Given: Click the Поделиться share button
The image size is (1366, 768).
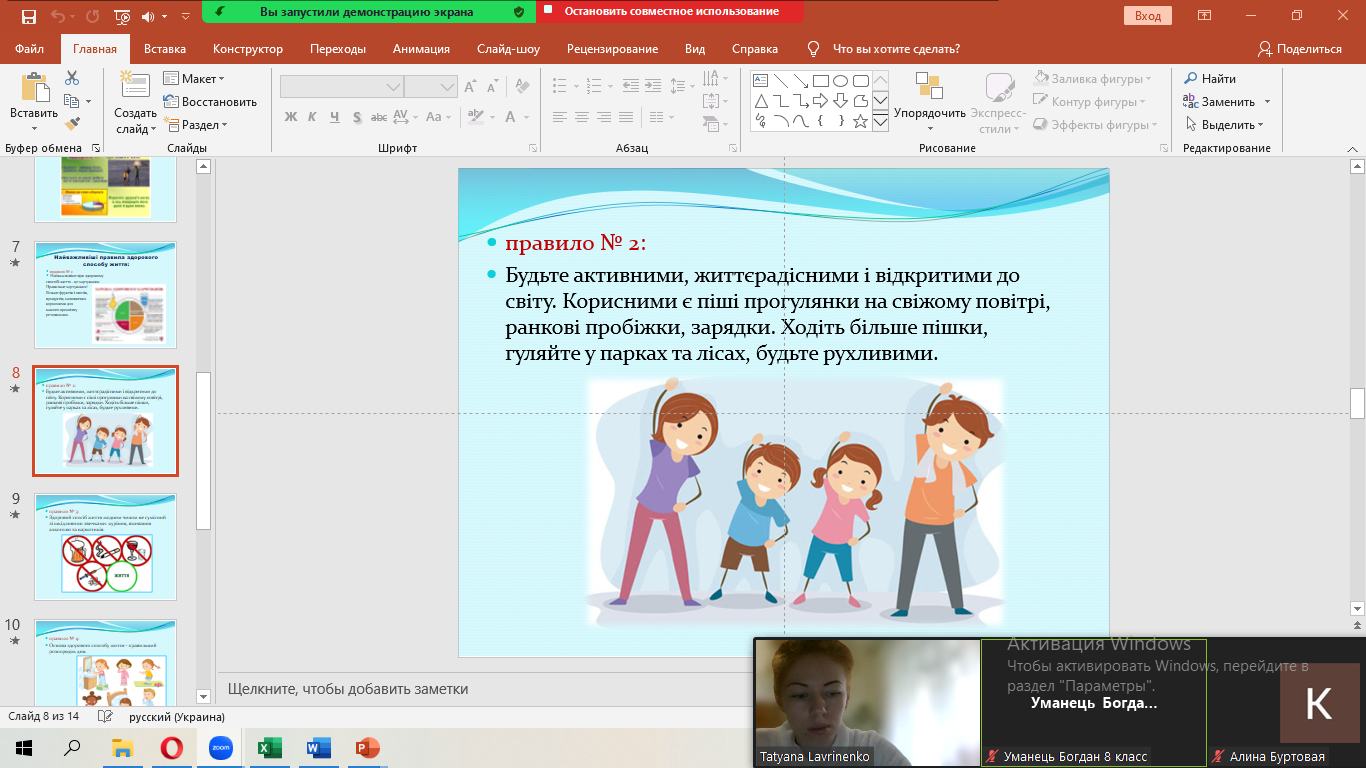Looking at the screenshot, I should (x=1300, y=49).
